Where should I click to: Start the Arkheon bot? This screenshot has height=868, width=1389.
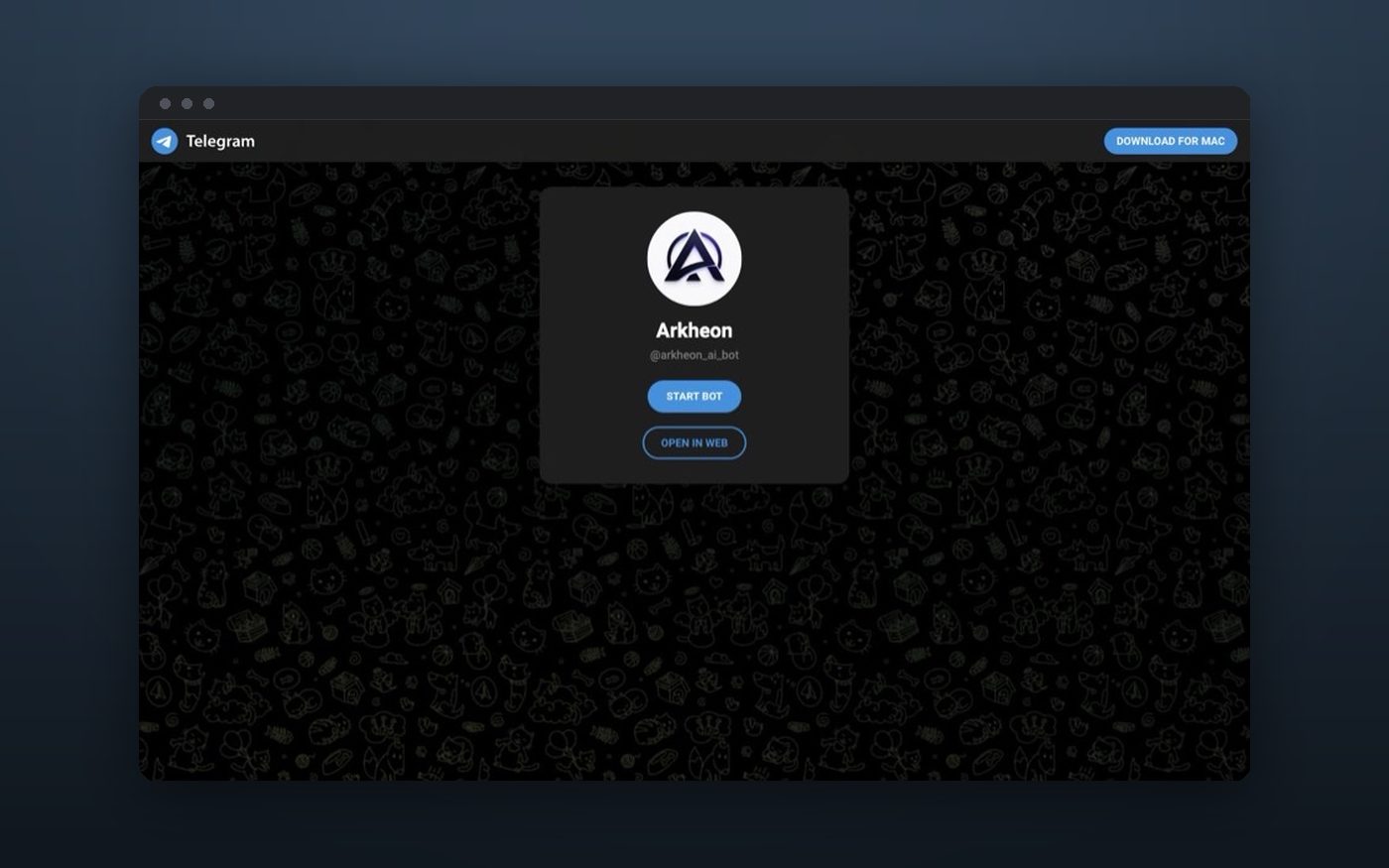pos(694,396)
